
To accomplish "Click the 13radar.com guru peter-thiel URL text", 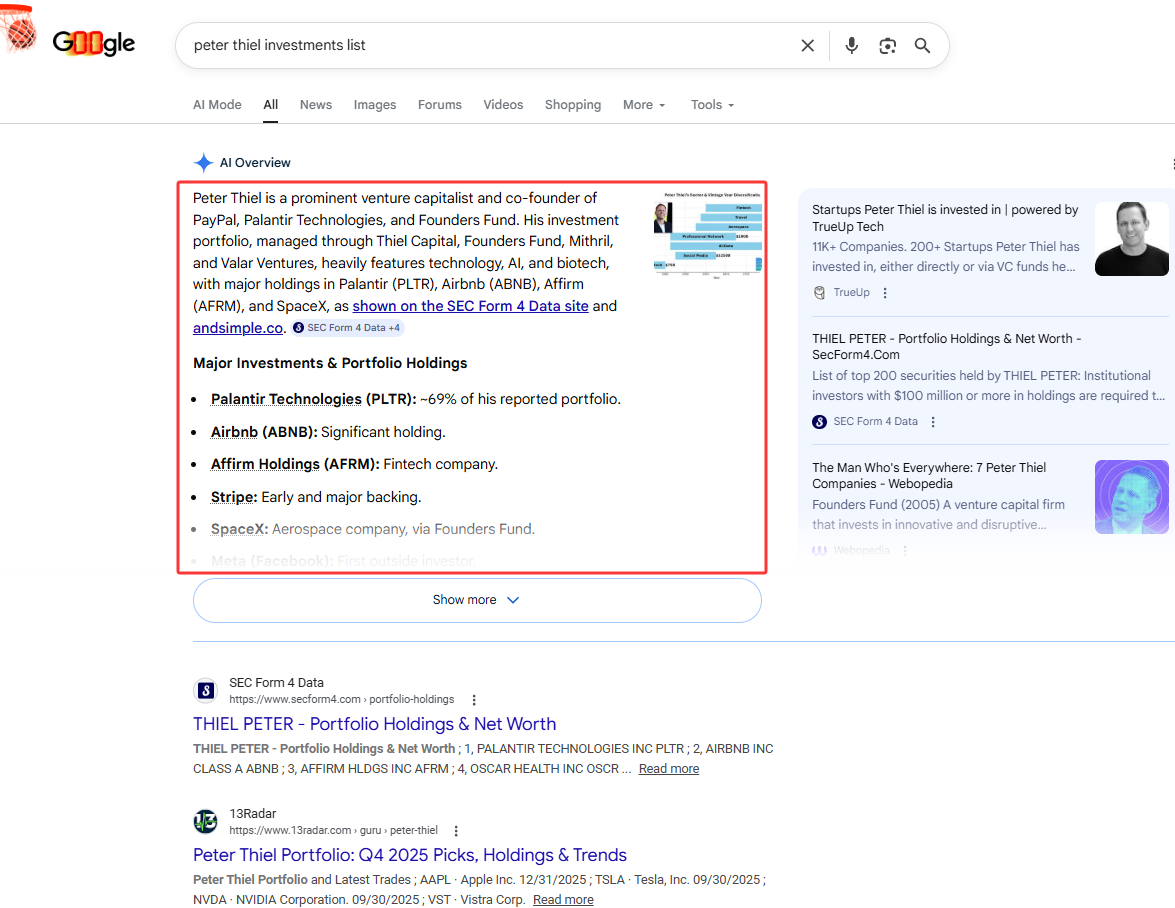I will tap(333, 830).
